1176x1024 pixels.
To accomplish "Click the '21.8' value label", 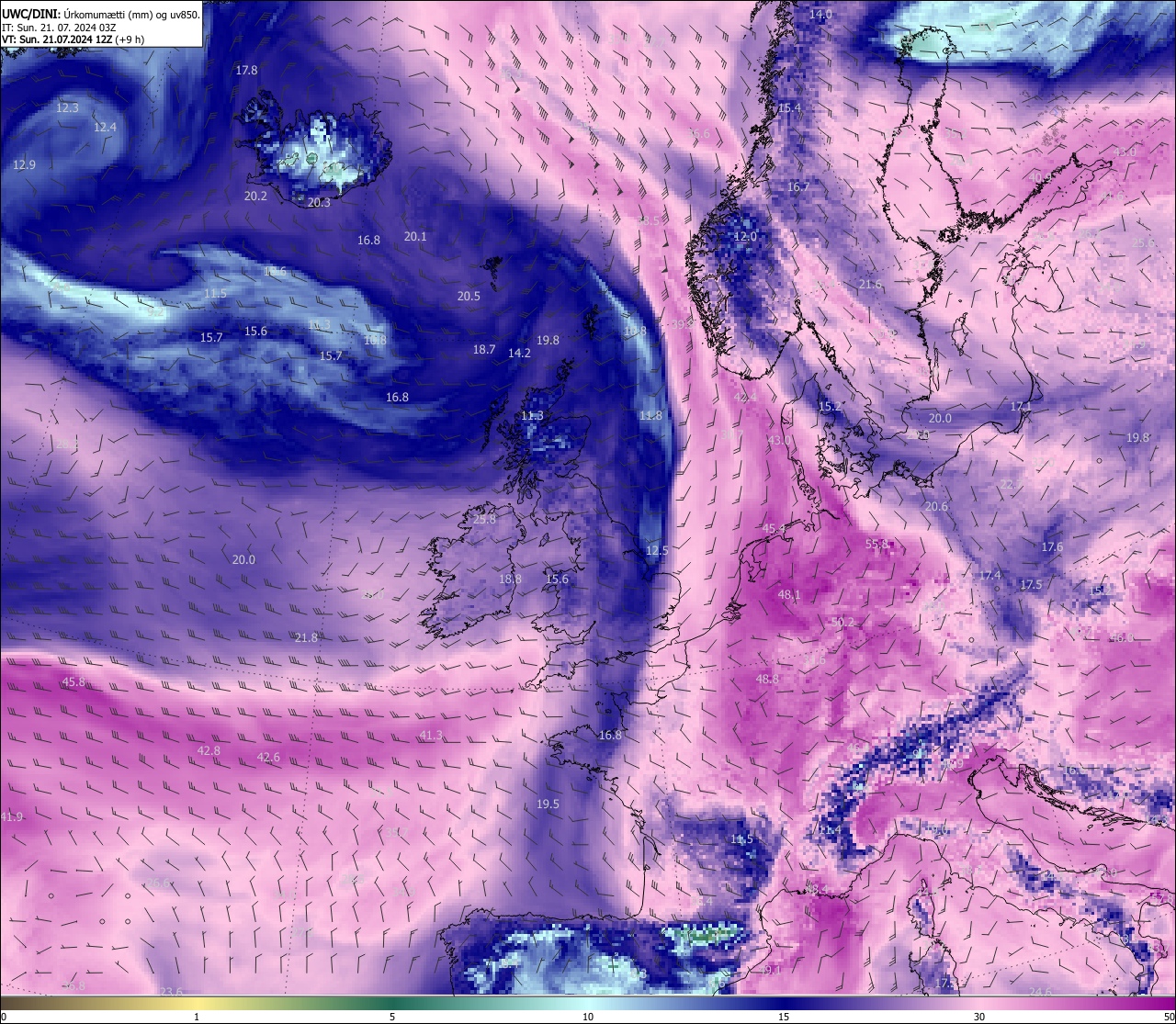I will 306,637.
